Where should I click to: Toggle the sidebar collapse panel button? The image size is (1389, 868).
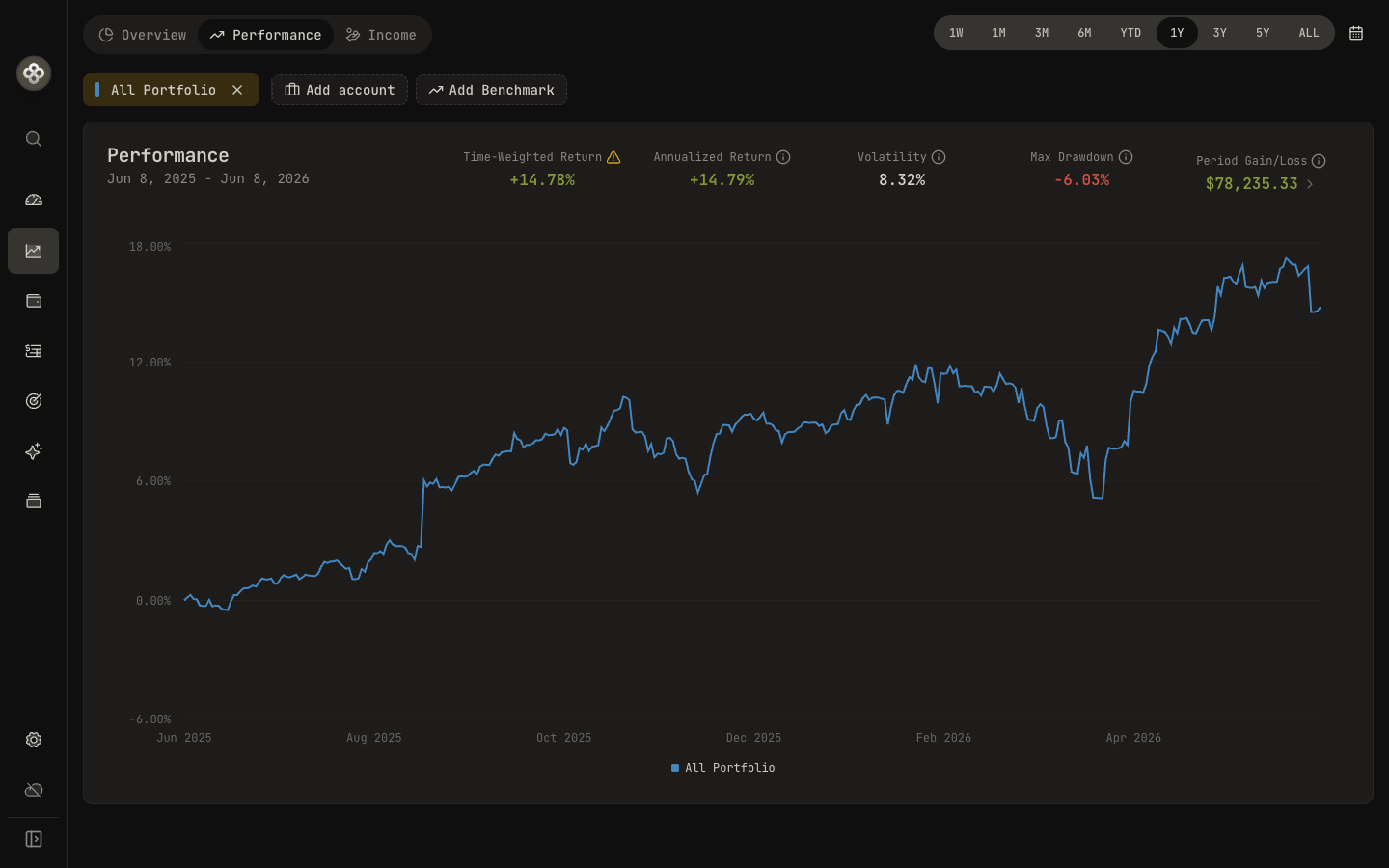34,839
